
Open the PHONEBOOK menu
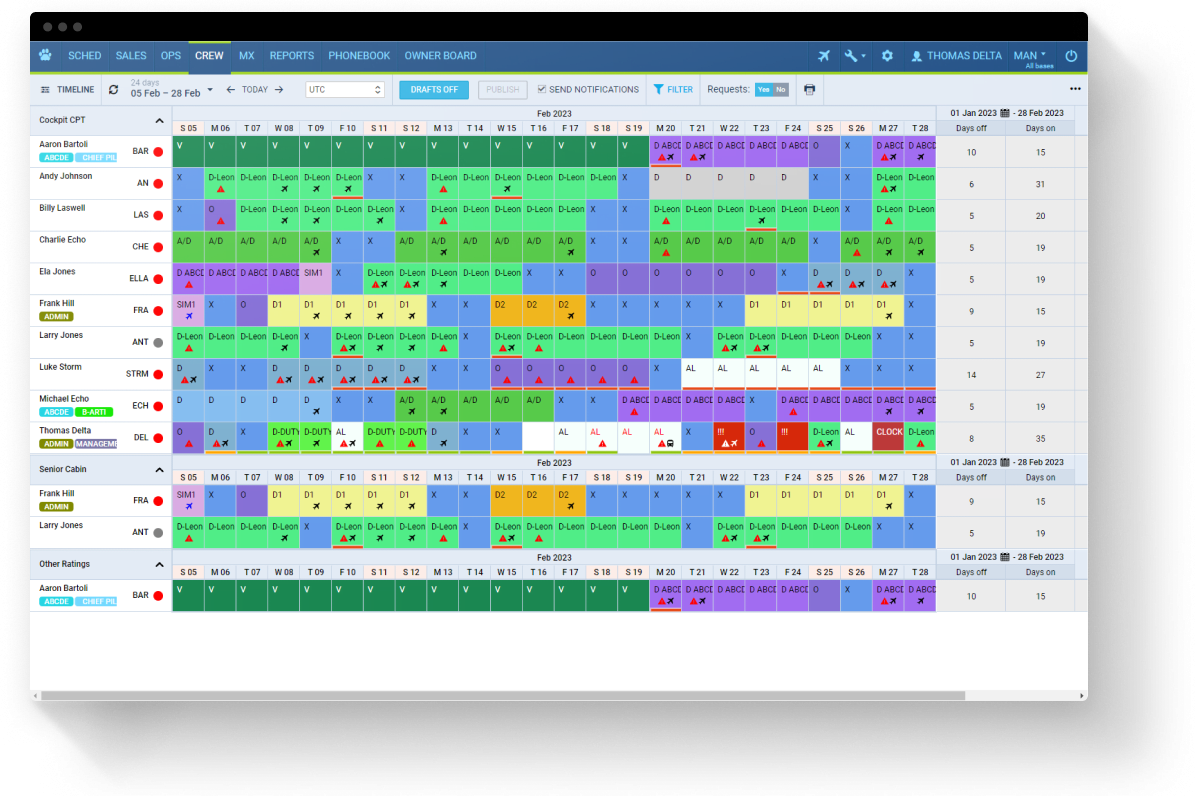point(359,56)
